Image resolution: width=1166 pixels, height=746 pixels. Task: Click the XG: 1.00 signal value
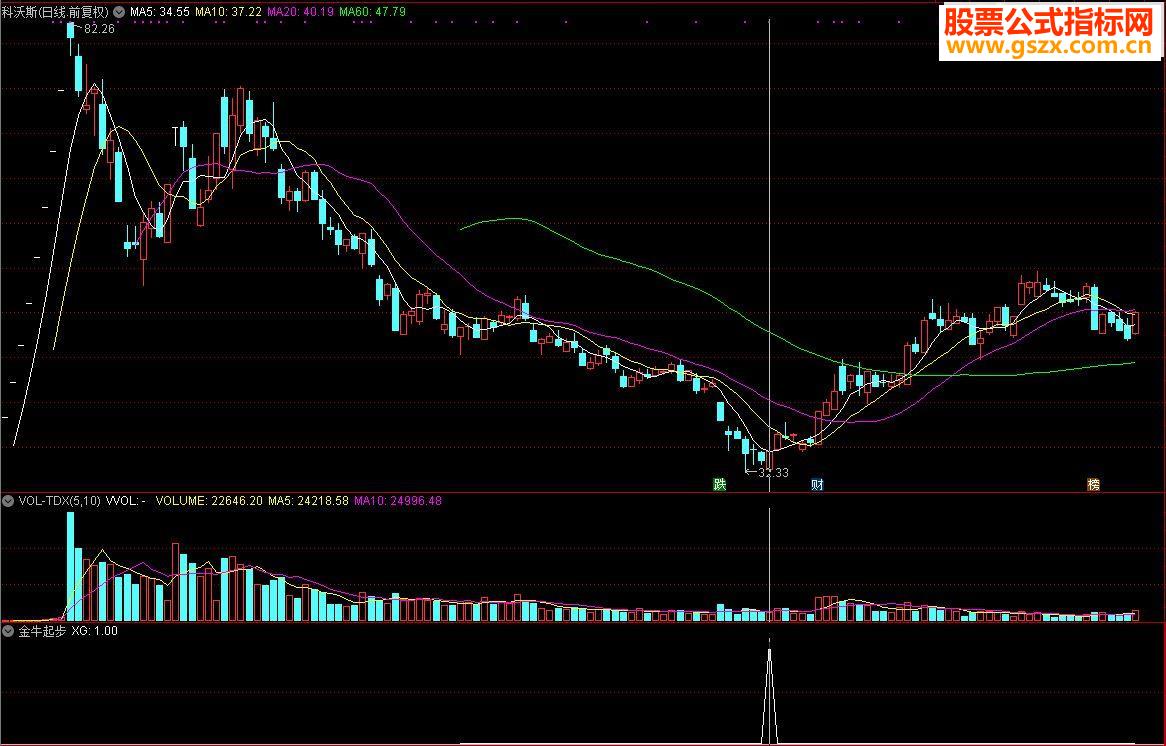click(94, 631)
